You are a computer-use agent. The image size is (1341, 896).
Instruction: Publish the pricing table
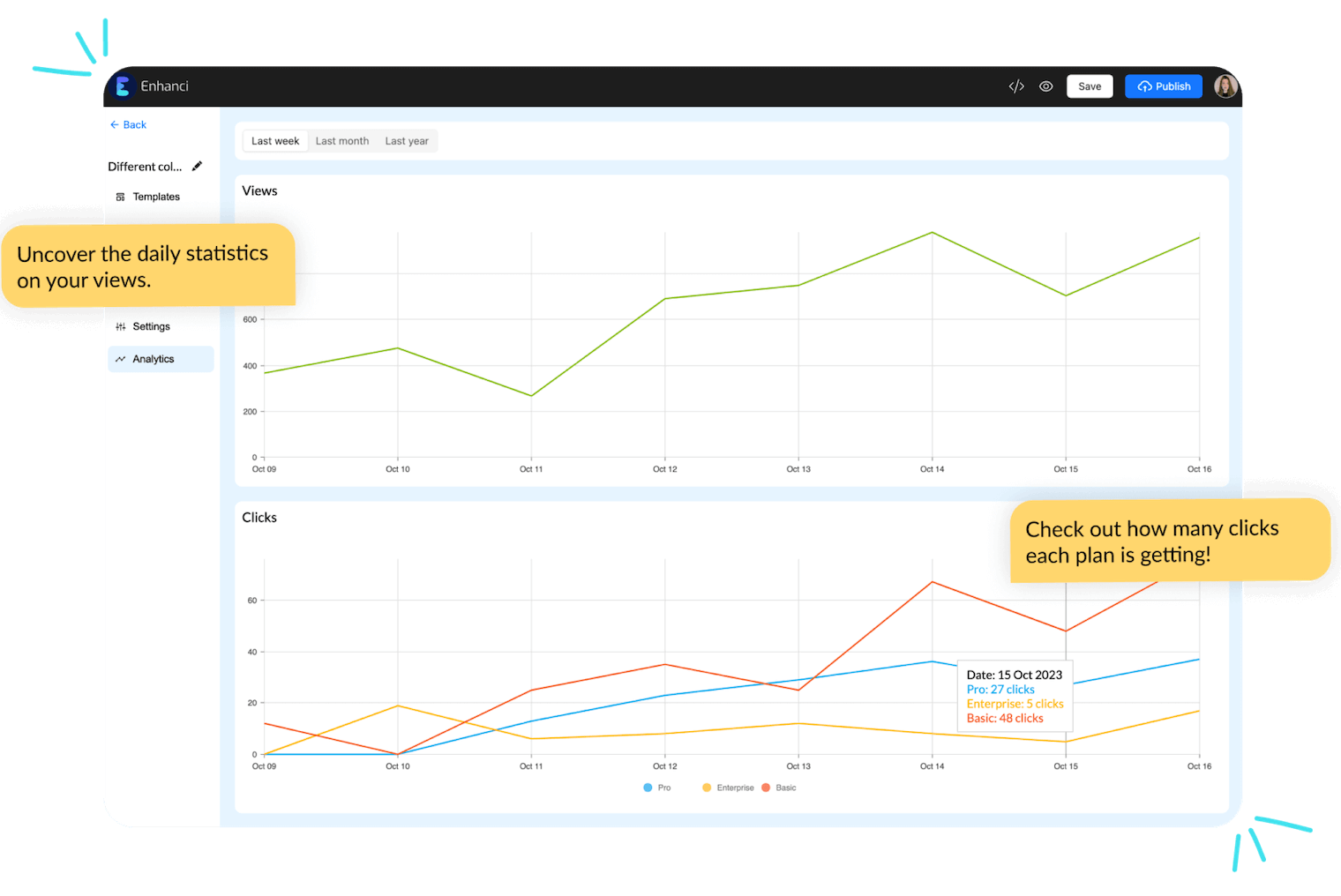[1164, 86]
